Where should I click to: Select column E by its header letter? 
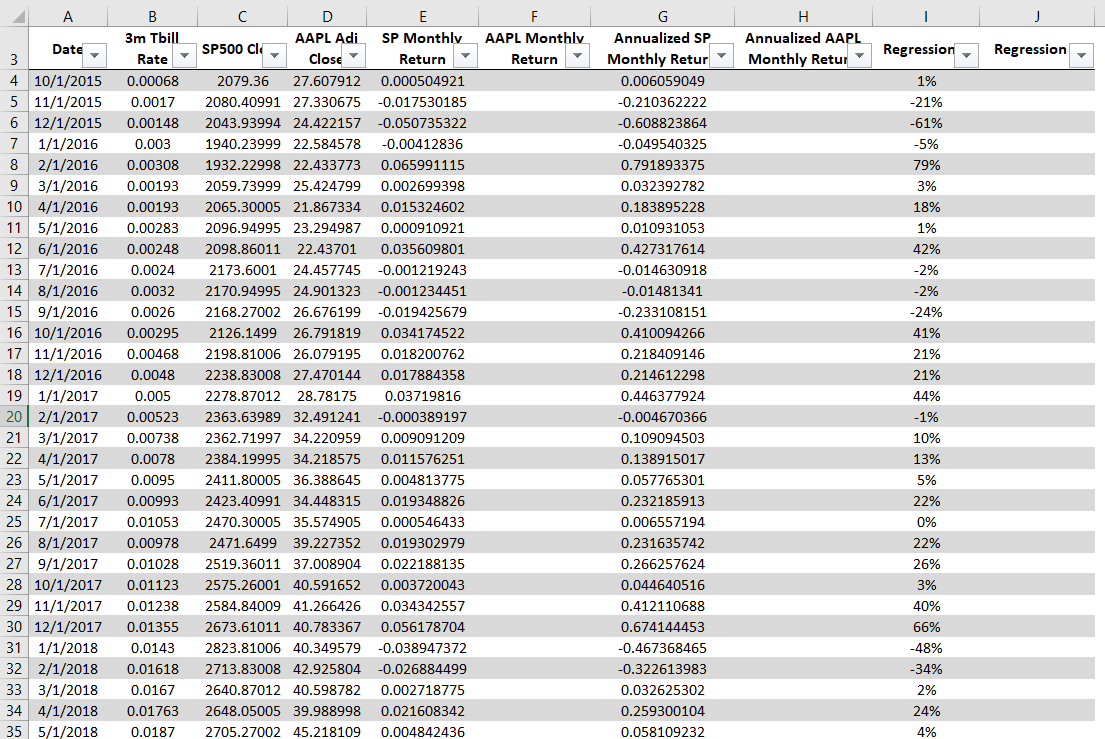click(x=422, y=15)
